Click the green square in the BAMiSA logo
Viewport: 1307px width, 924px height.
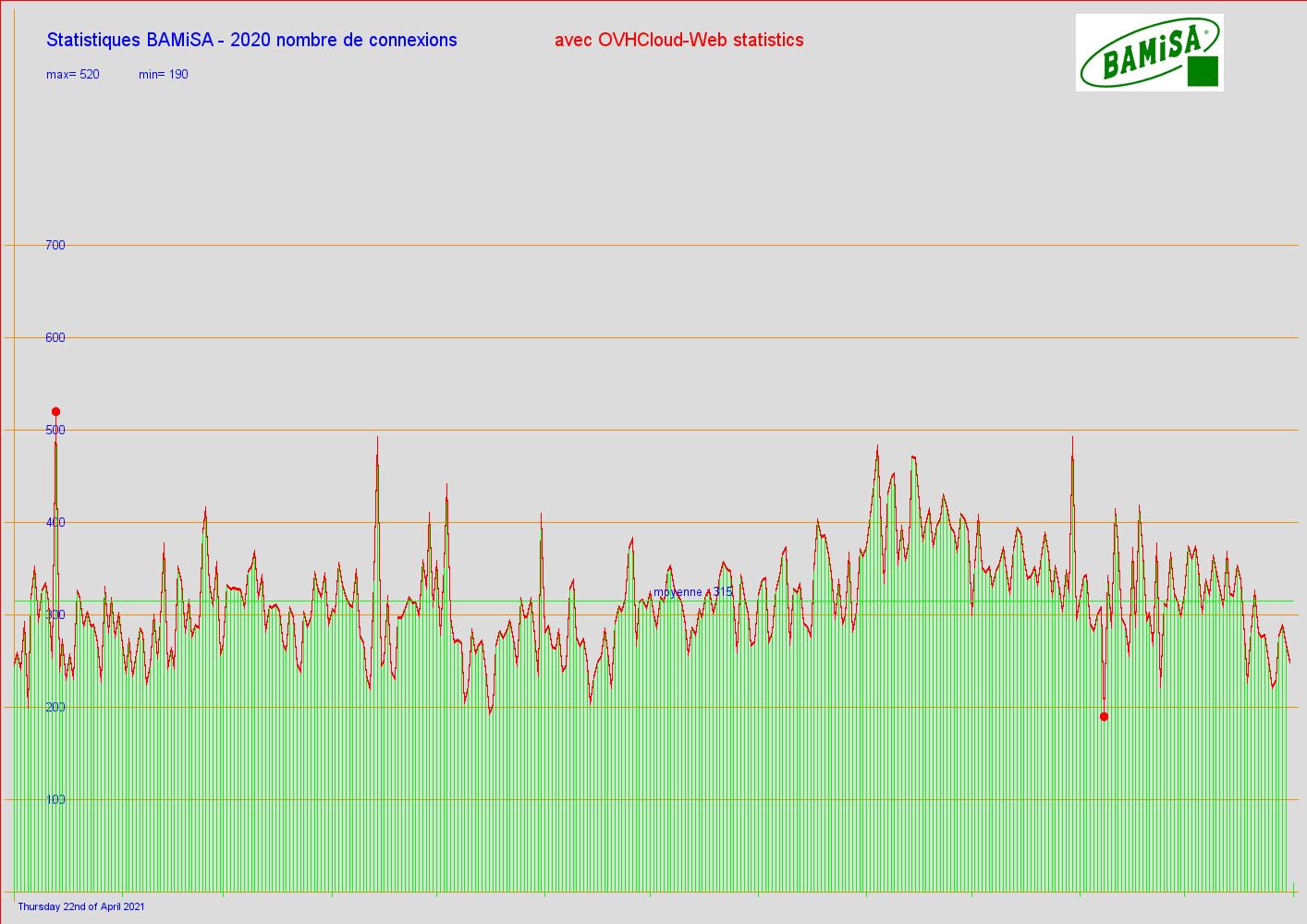[1203, 71]
